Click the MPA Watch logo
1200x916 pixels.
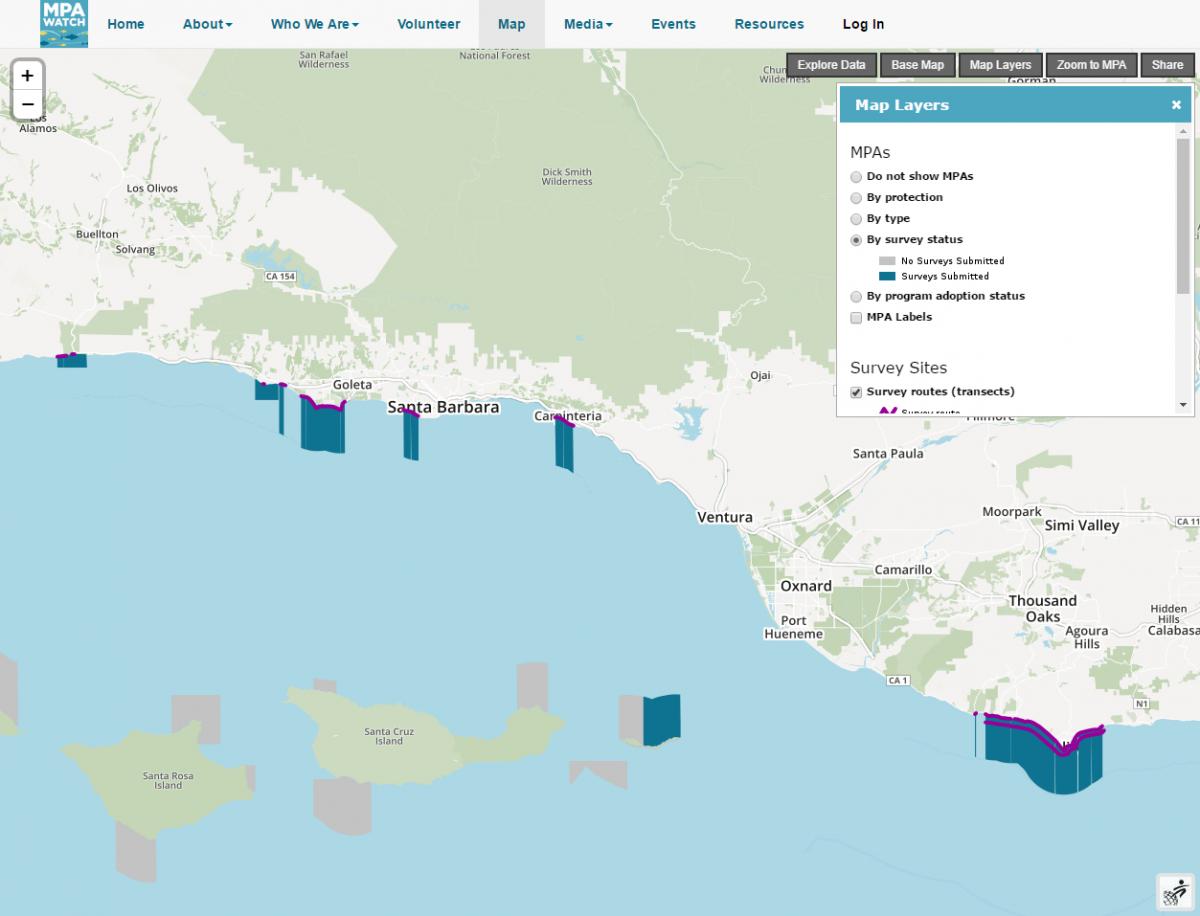coord(64,24)
